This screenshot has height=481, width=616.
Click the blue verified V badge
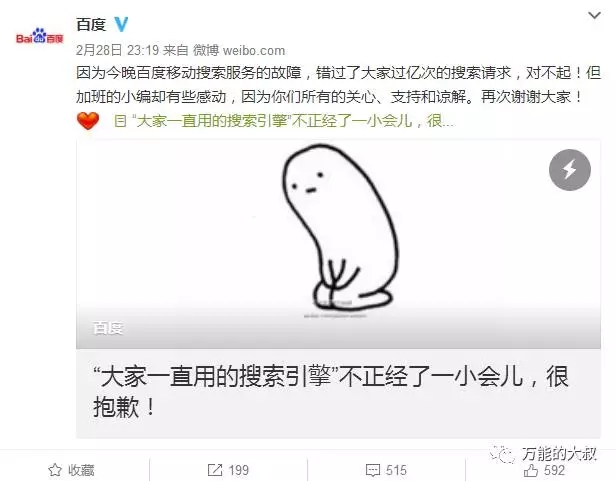pyautogui.click(x=121, y=24)
